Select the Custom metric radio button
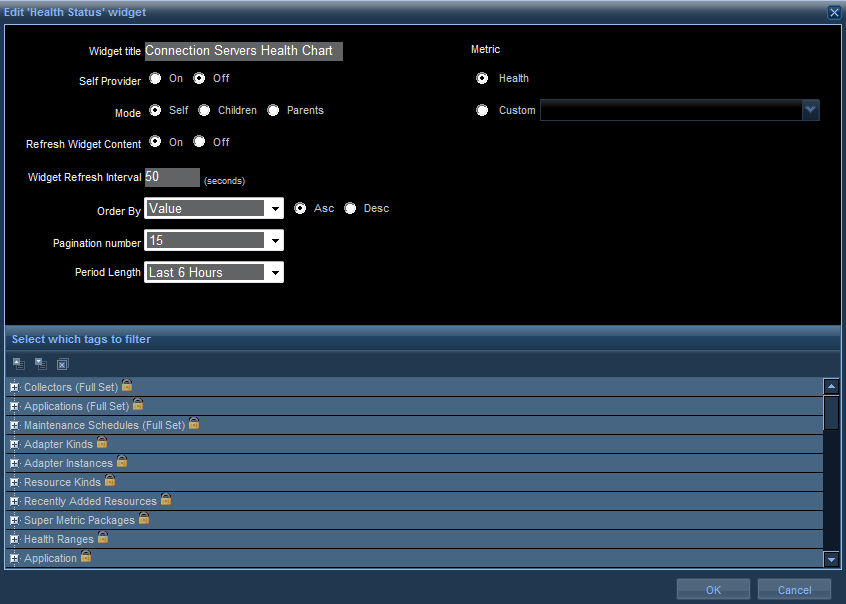846x604 pixels. coord(483,110)
